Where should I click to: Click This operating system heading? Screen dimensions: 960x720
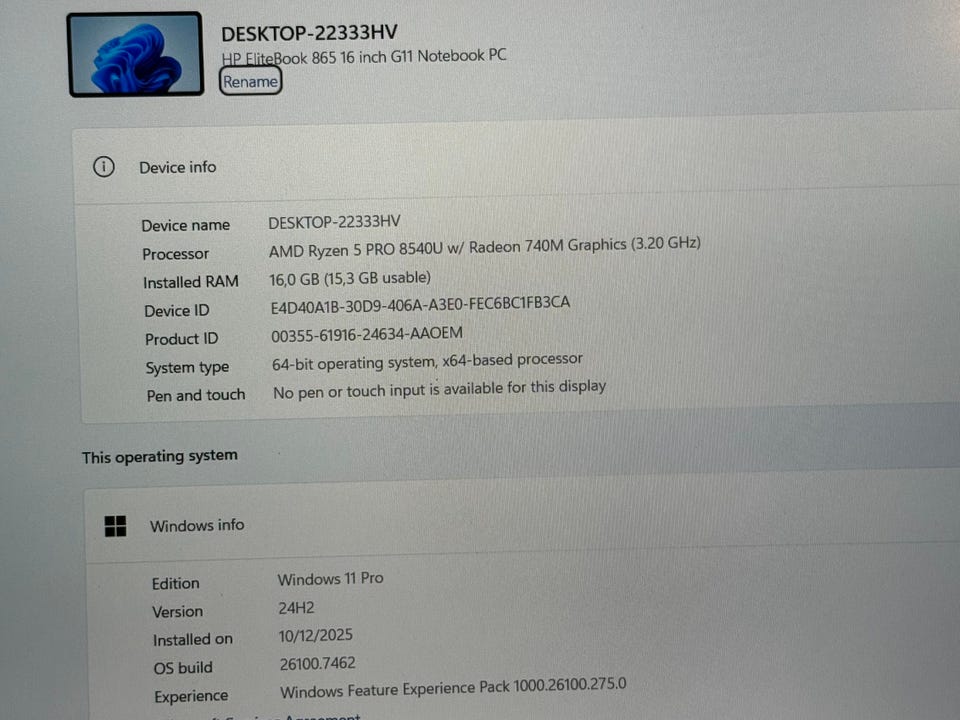click(x=160, y=457)
